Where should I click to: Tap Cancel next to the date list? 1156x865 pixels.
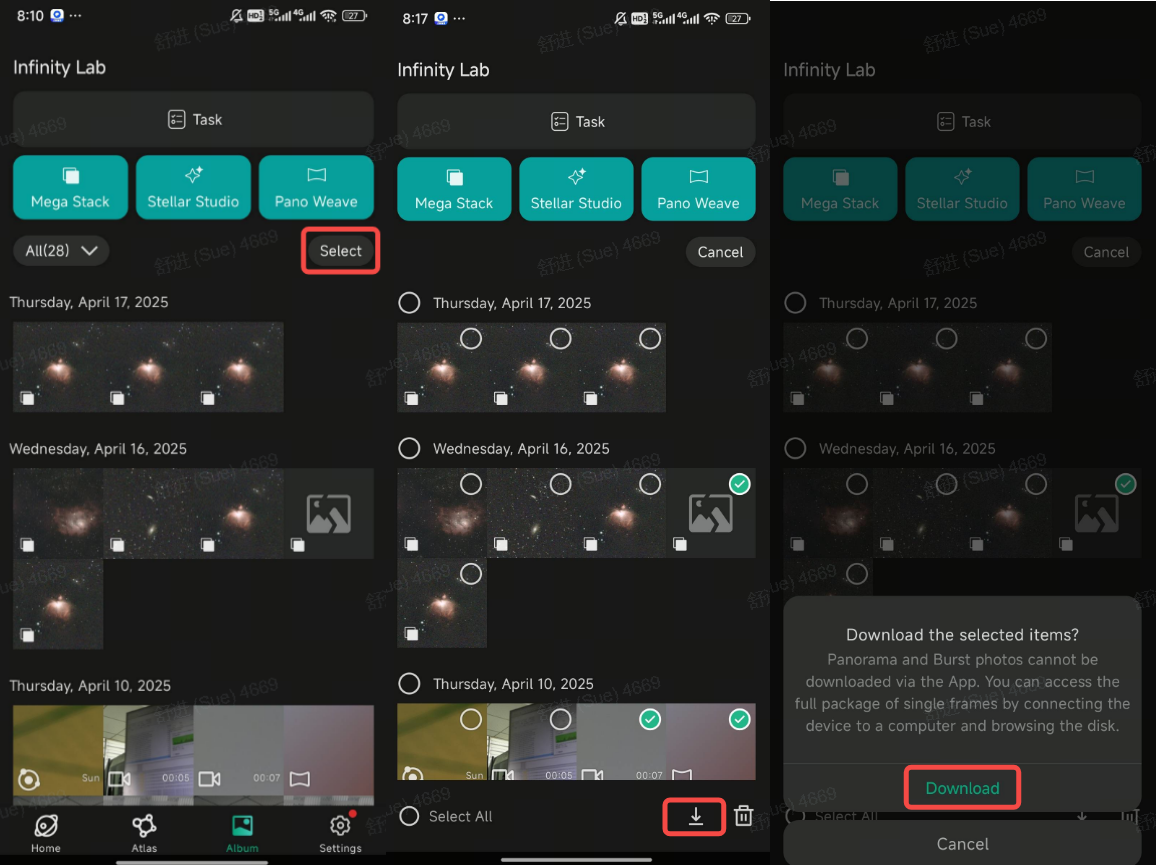tap(720, 251)
